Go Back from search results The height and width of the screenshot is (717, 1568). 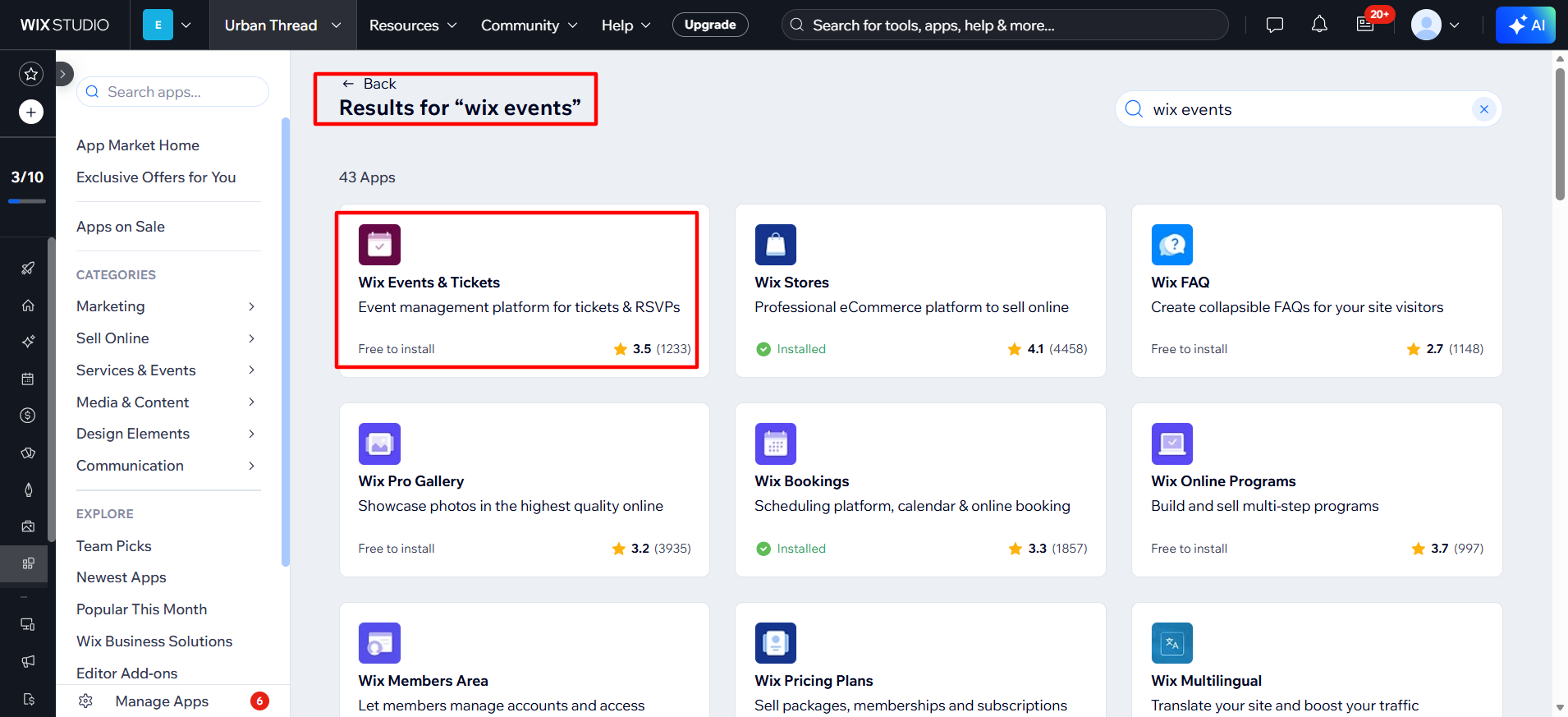click(369, 84)
